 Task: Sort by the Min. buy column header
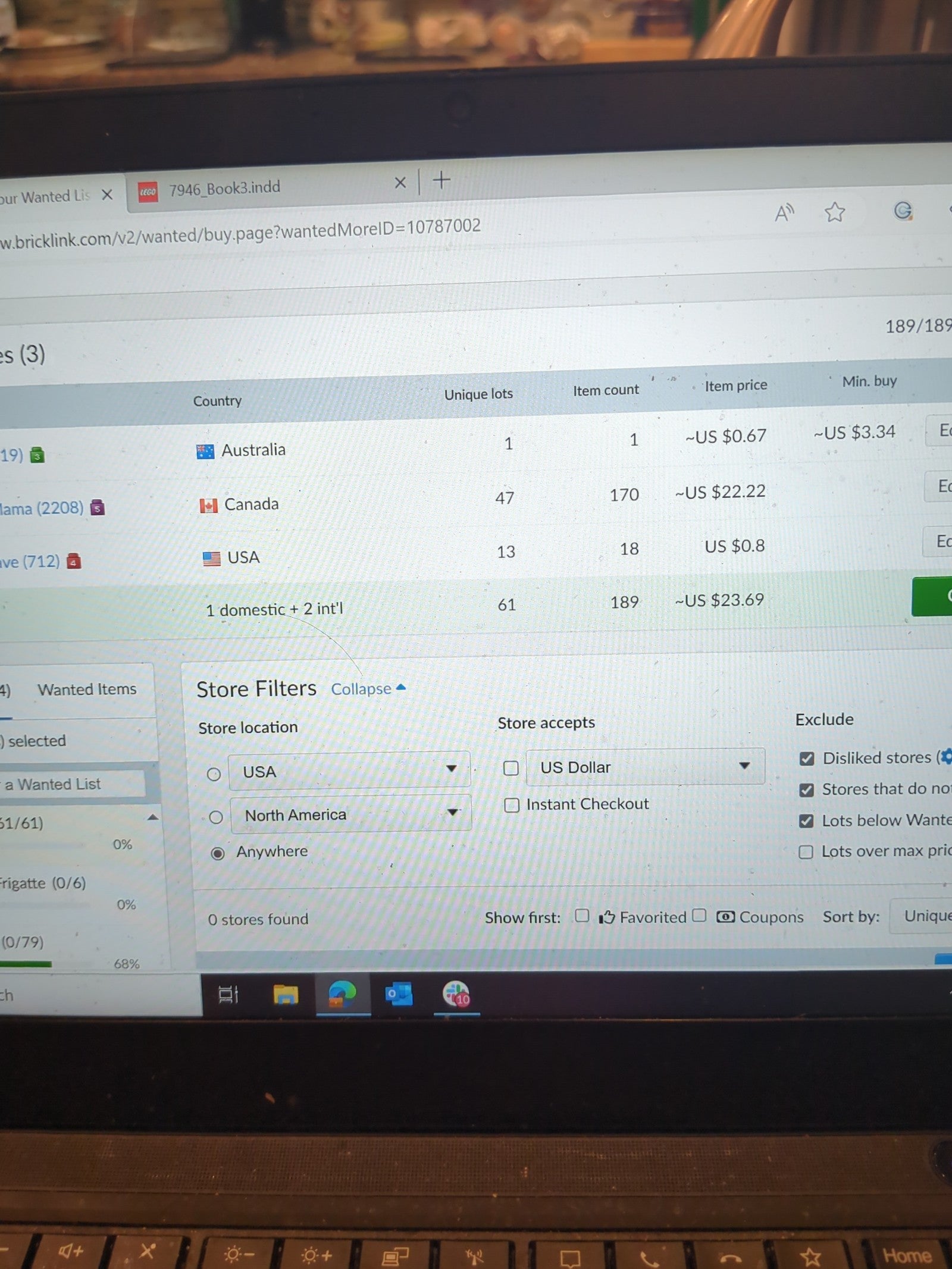(x=869, y=381)
